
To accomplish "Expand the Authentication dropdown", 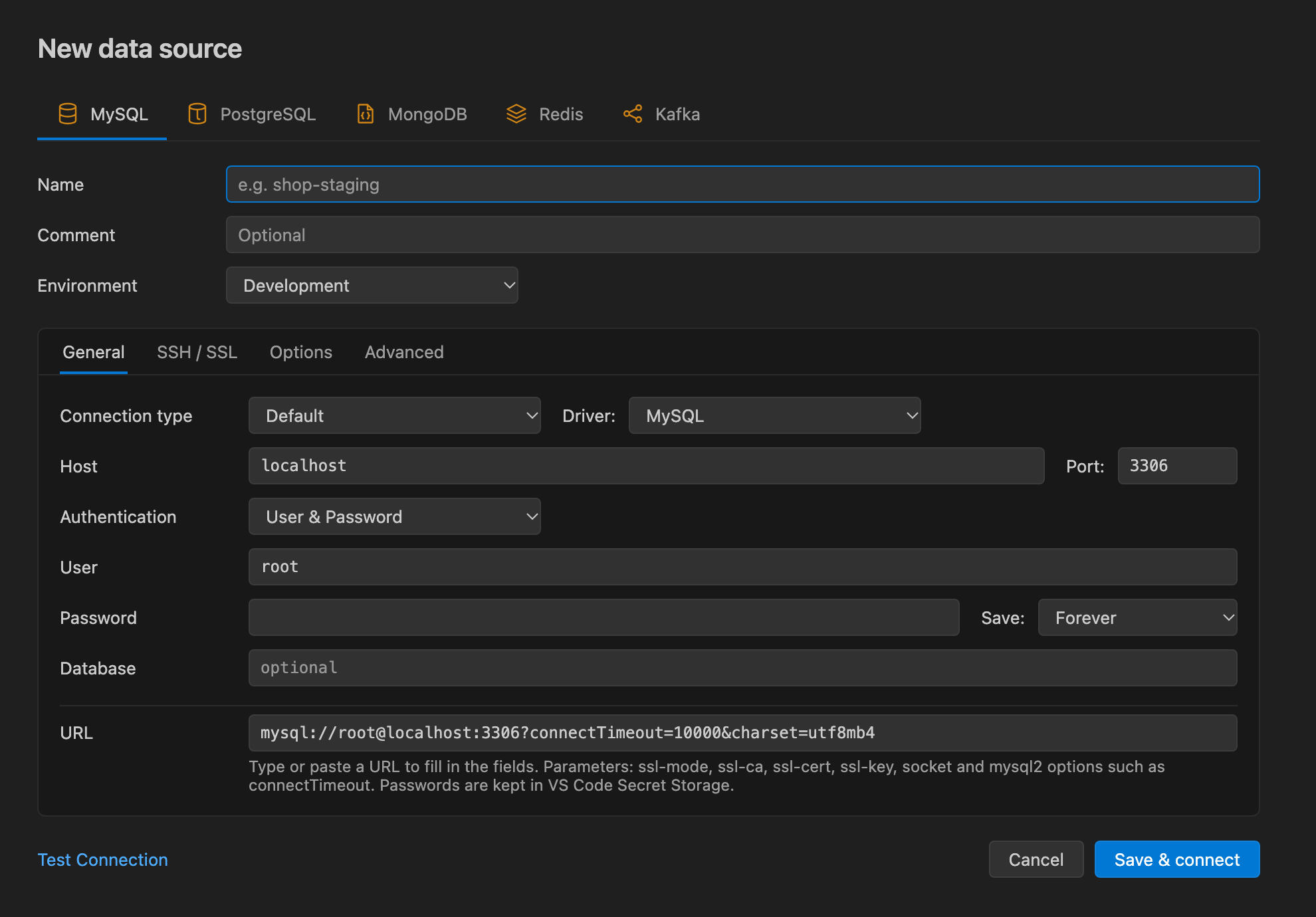I will pyautogui.click(x=395, y=517).
